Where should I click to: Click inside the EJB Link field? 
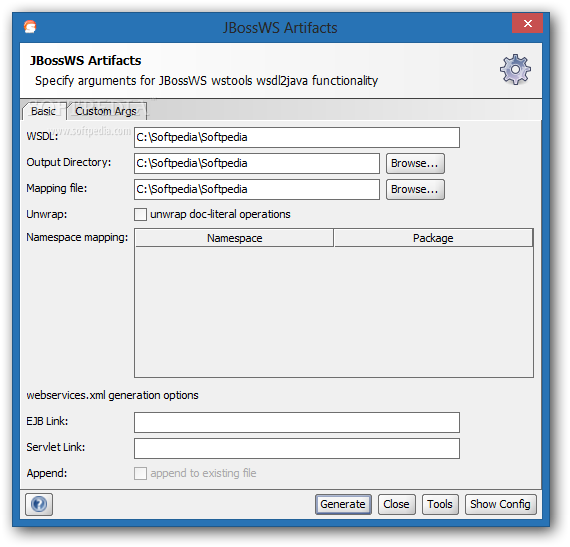point(297,422)
